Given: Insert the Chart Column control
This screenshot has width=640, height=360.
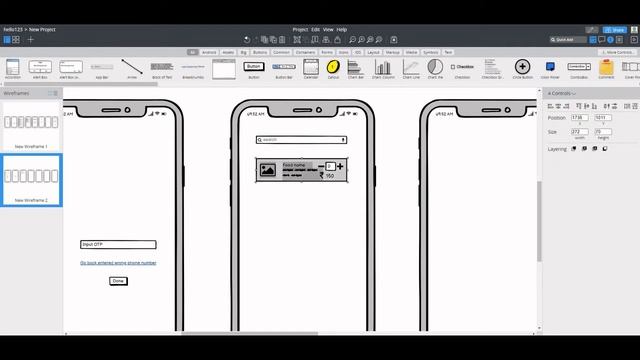Looking at the screenshot, I should pyautogui.click(x=383, y=69).
